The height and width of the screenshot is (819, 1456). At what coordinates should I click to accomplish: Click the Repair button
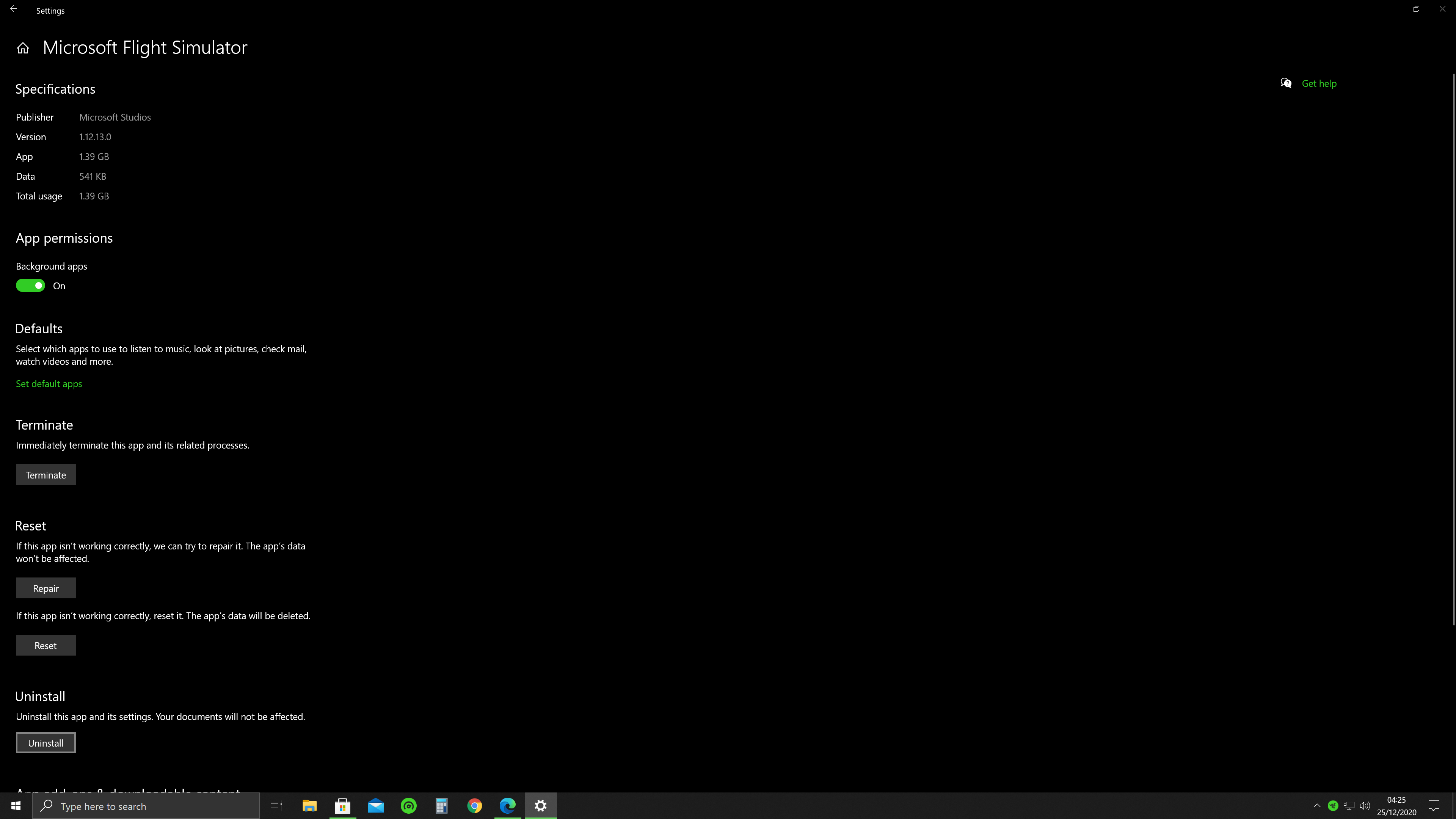pos(46,588)
